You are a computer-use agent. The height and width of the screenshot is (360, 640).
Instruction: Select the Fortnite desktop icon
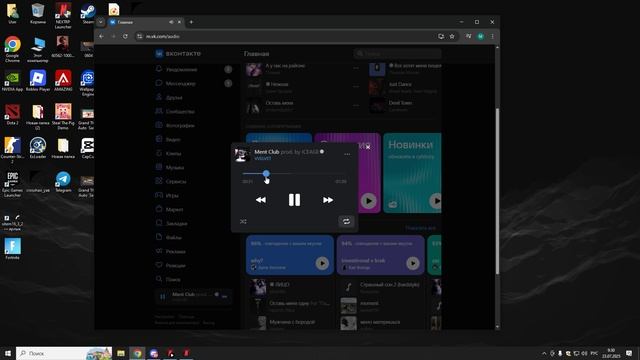tap(12, 249)
